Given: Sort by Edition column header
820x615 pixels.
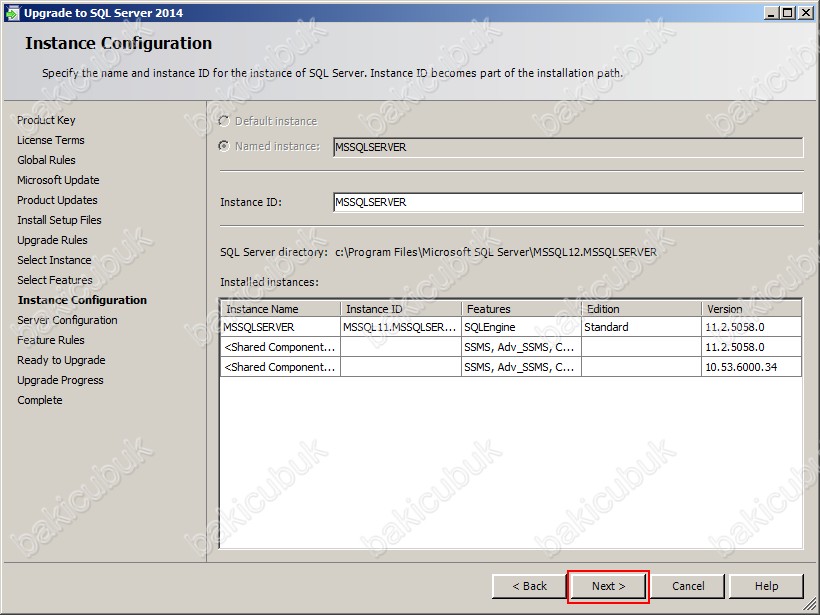Looking at the screenshot, I should point(641,309).
